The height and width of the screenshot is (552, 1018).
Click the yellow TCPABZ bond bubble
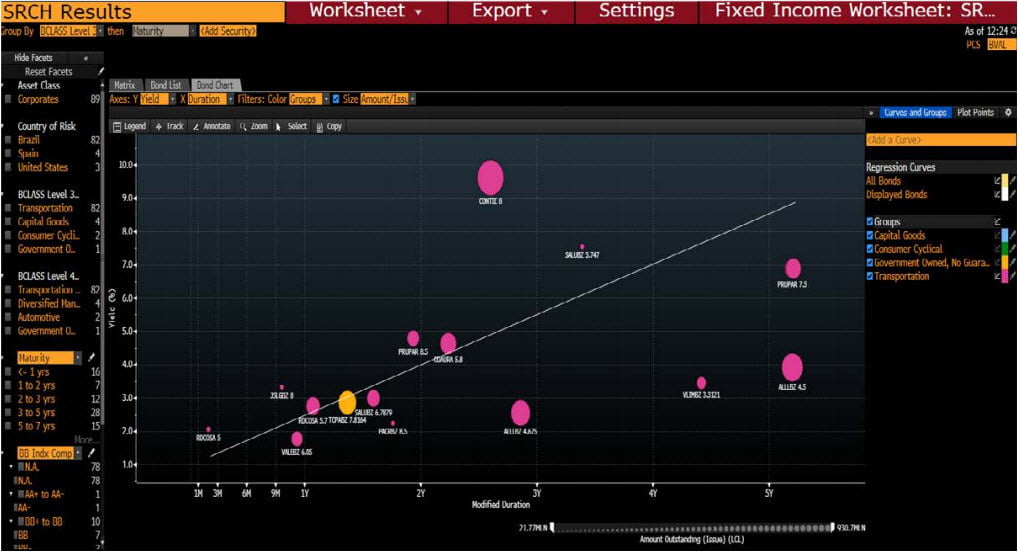(347, 403)
